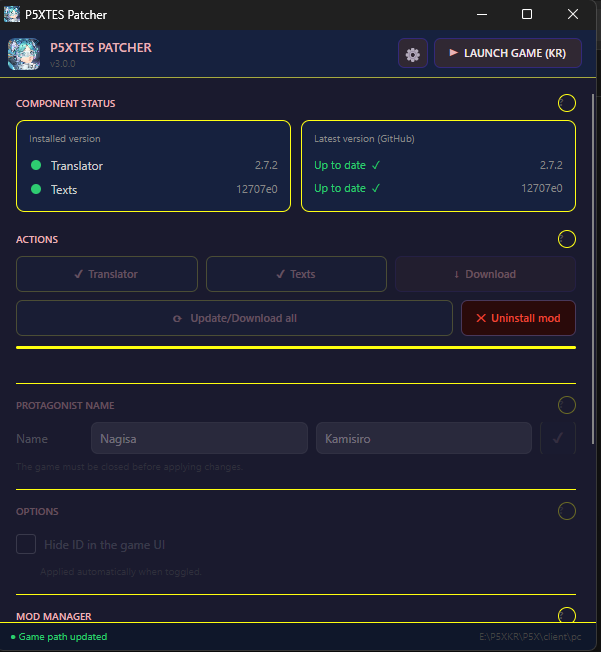Click the v3.0.0 version label
The width and height of the screenshot is (601, 652).
62,64
